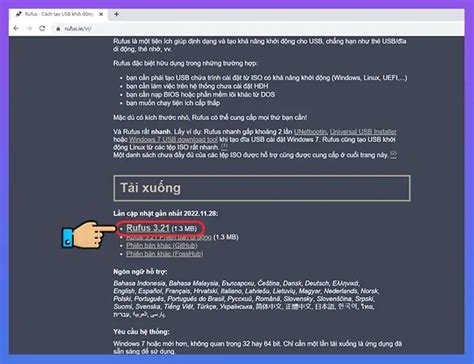Click the browser back arrow
Screen dimensions: 474x364
(x=16, y=28)
